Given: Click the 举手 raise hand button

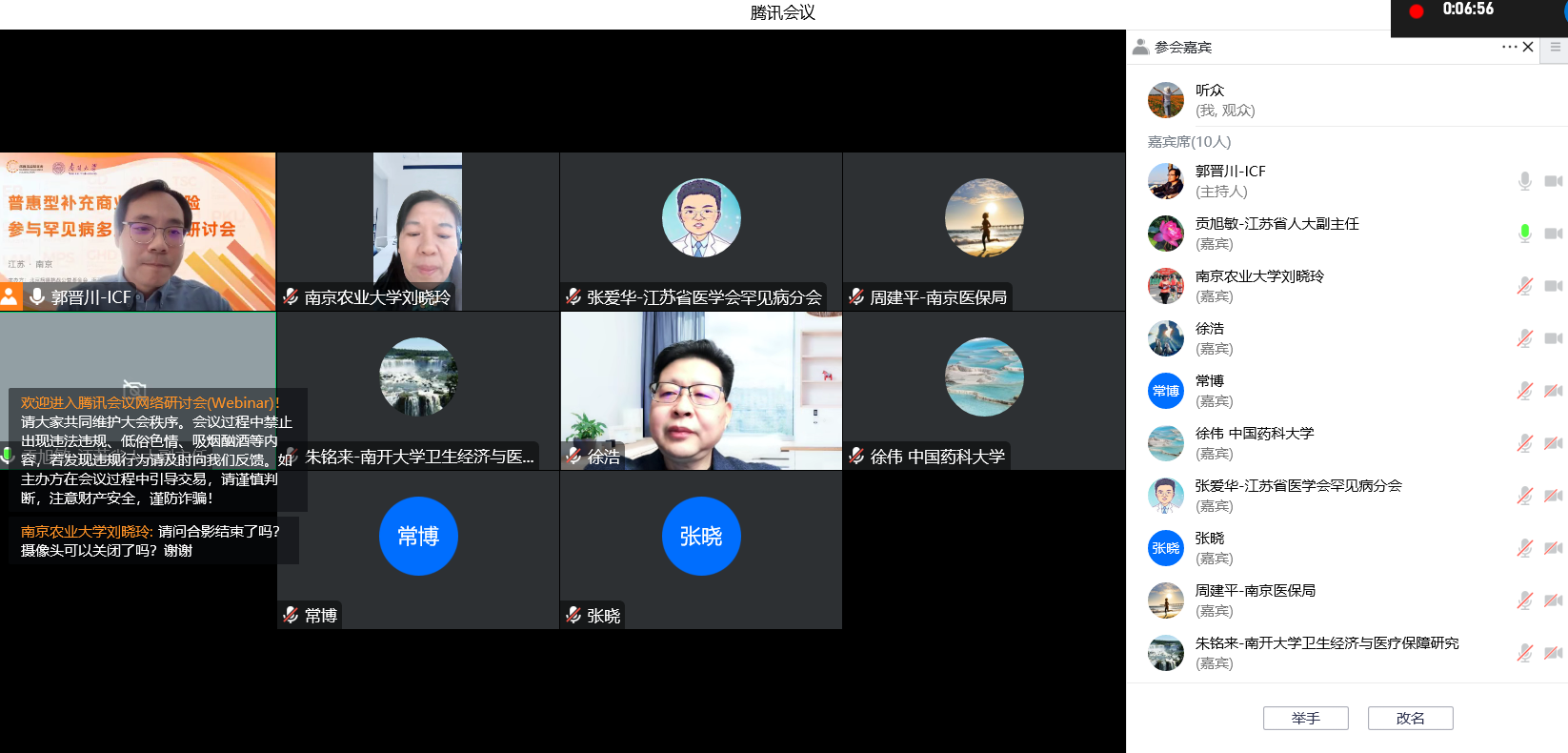Looking at the screenshot, I should pos(1306,718).
